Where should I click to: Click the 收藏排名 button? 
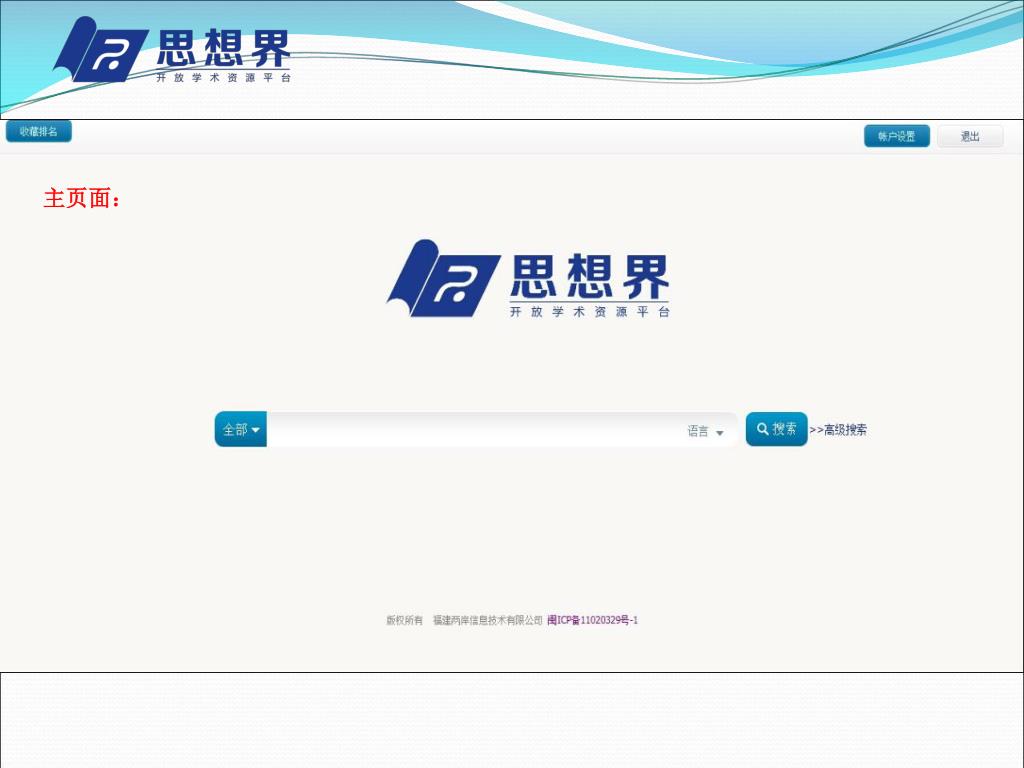[39, 131]
